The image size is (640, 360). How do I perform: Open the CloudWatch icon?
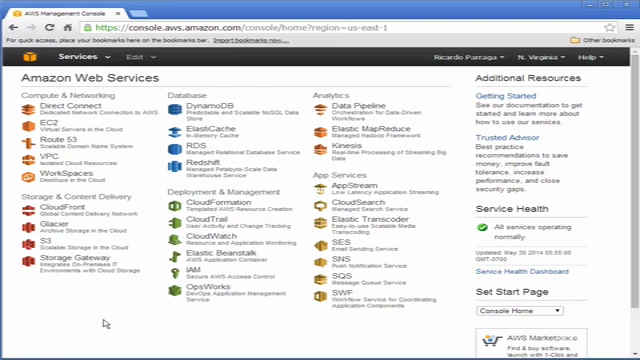[x=175, y=240]
